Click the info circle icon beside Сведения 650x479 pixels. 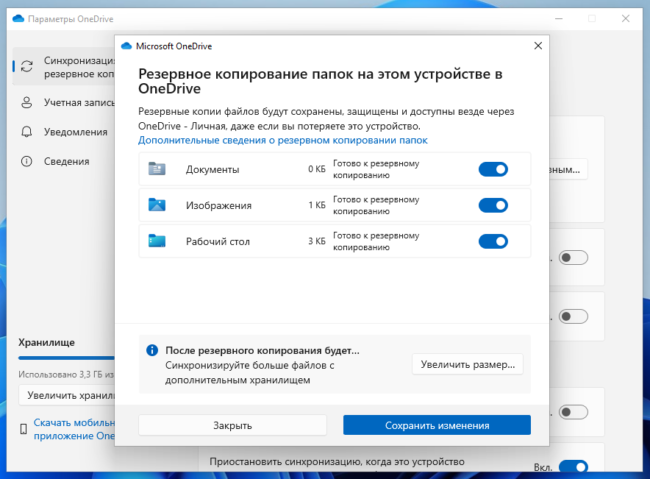tap(27, 161)
